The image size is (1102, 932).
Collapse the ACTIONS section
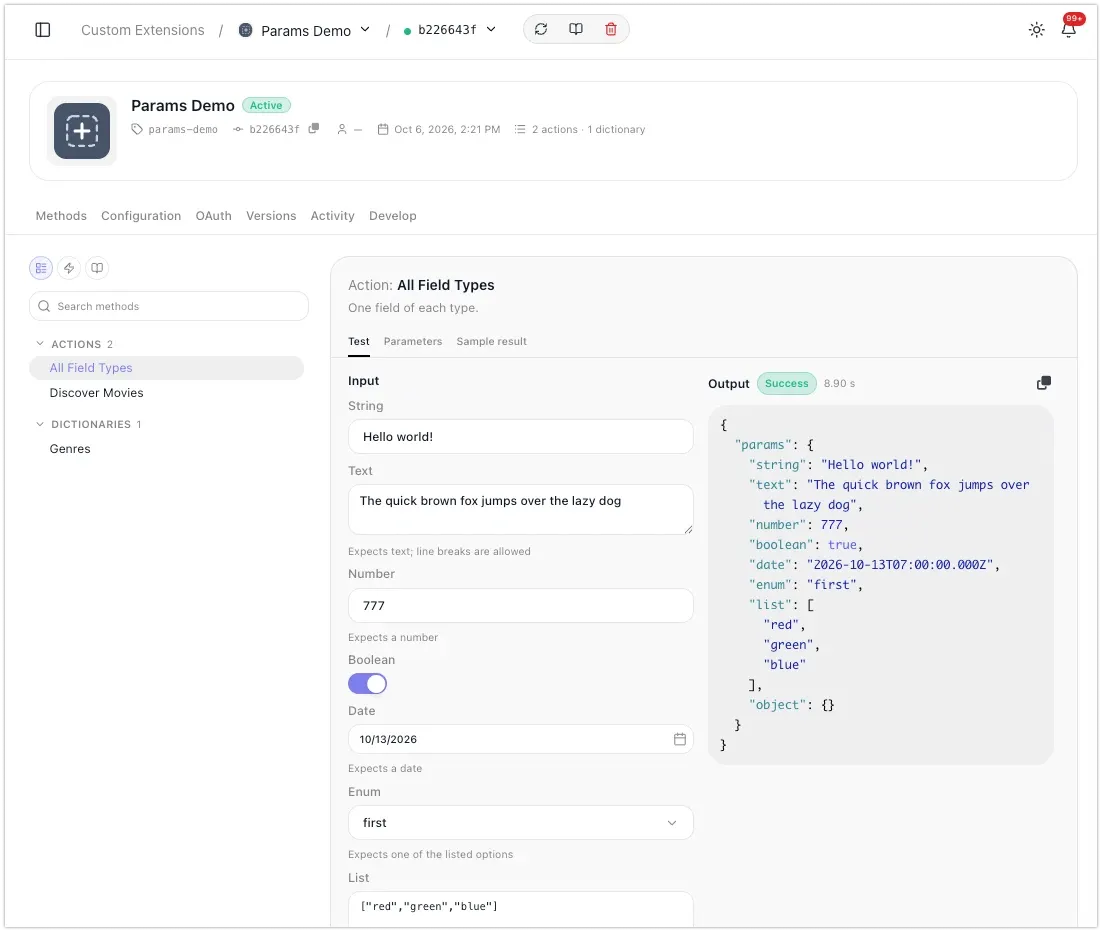[x=40, y=344]
